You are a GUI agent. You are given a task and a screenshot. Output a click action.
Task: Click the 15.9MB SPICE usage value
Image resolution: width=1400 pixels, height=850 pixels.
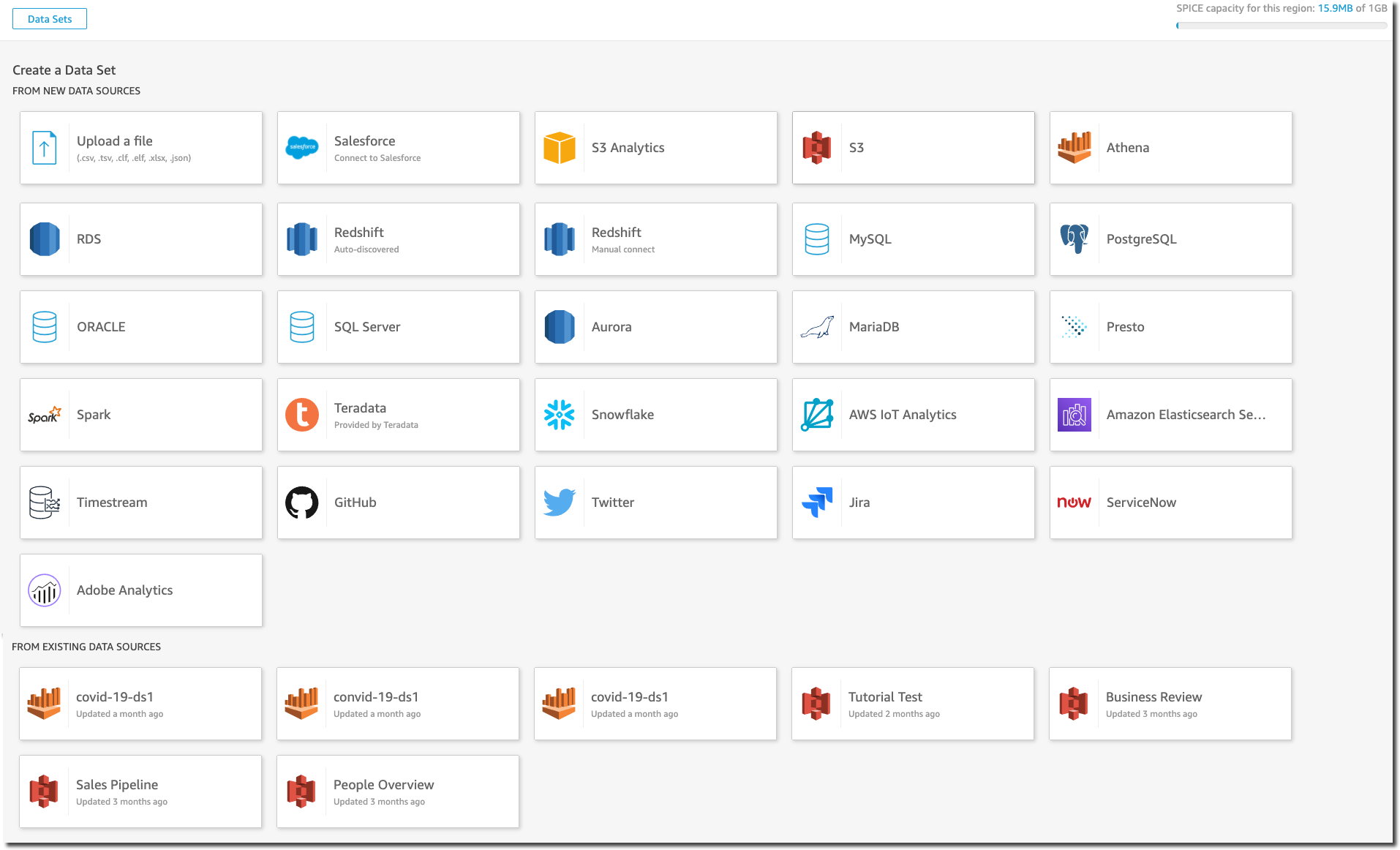[1336, 8]
